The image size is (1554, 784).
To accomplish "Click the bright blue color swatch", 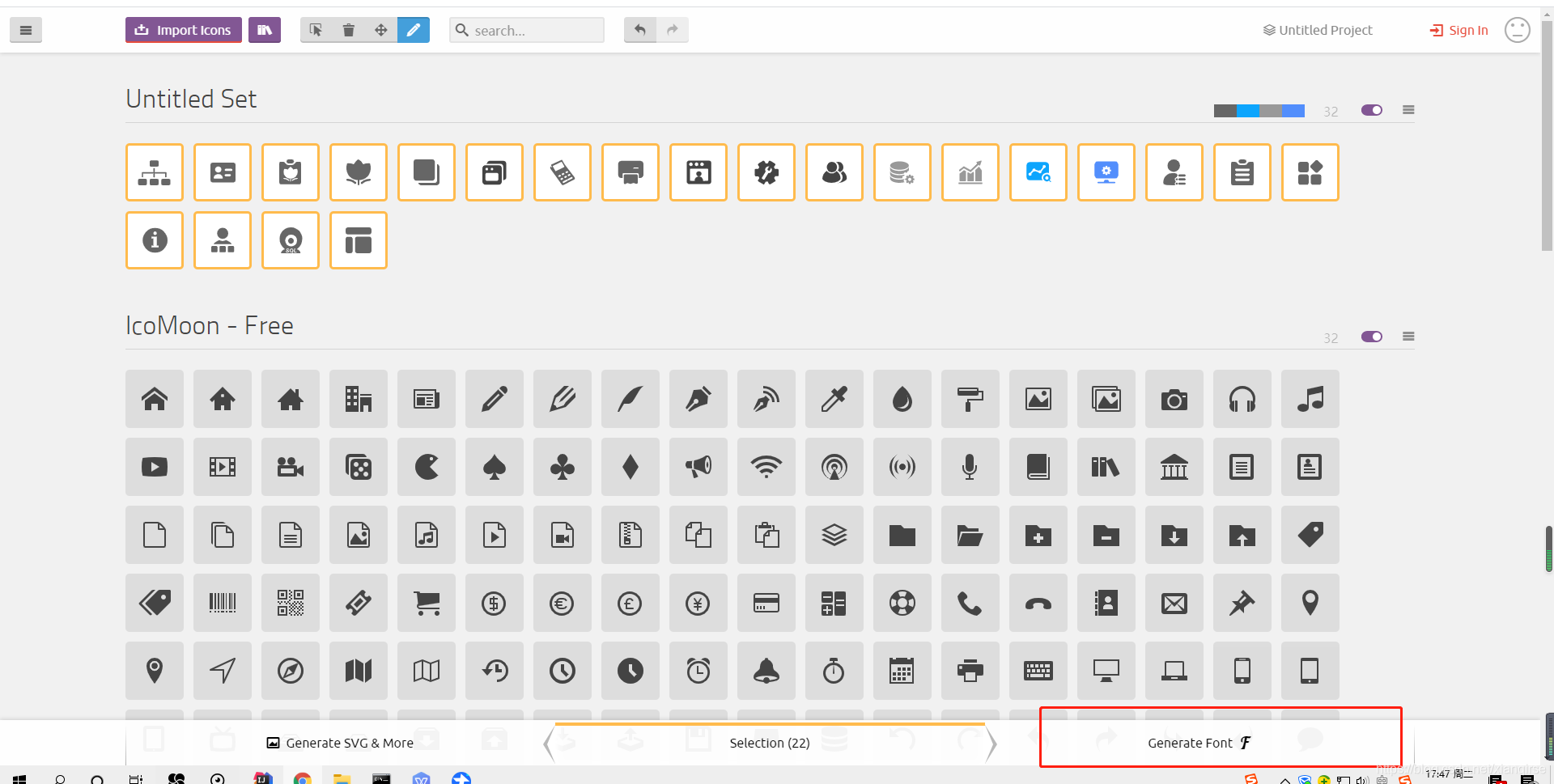I will tap(1248, 111).
